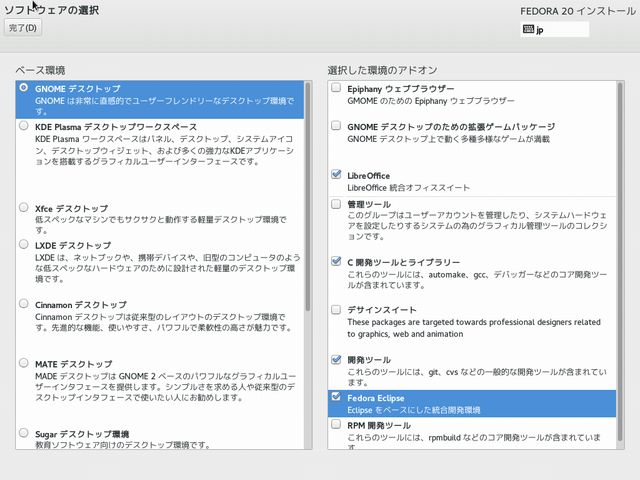
Task: Click Xfce デスクトップ title text
Action: (x=71, y=208)
